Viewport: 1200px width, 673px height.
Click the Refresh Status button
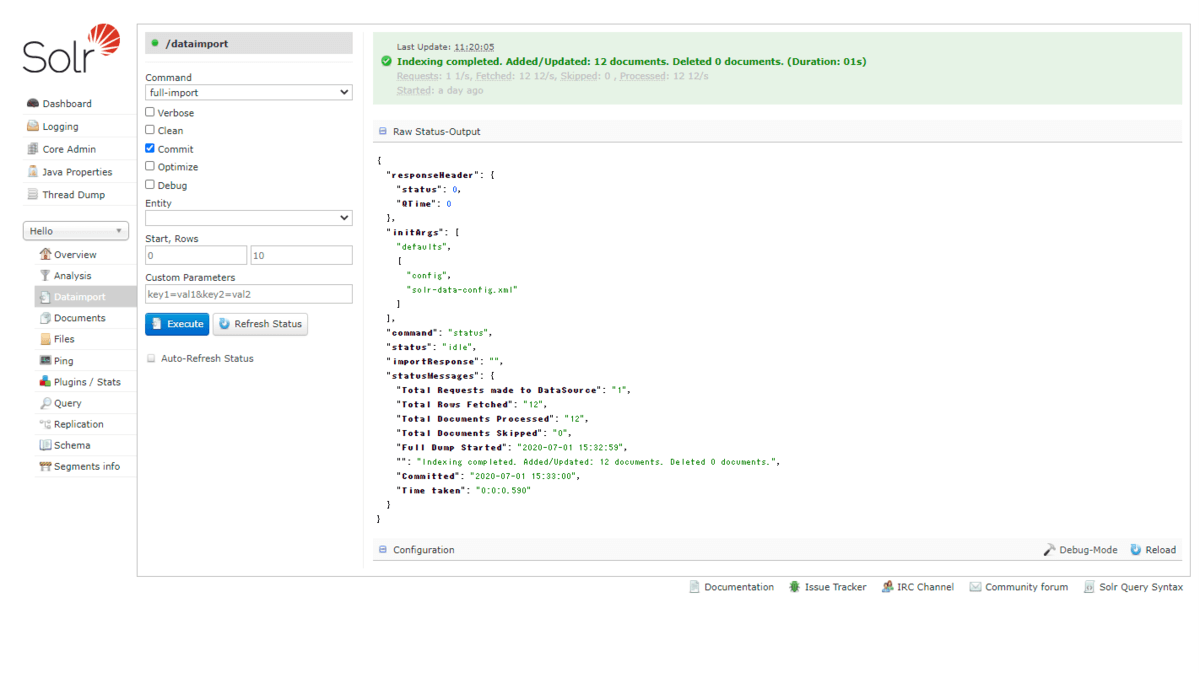(260, 324)
